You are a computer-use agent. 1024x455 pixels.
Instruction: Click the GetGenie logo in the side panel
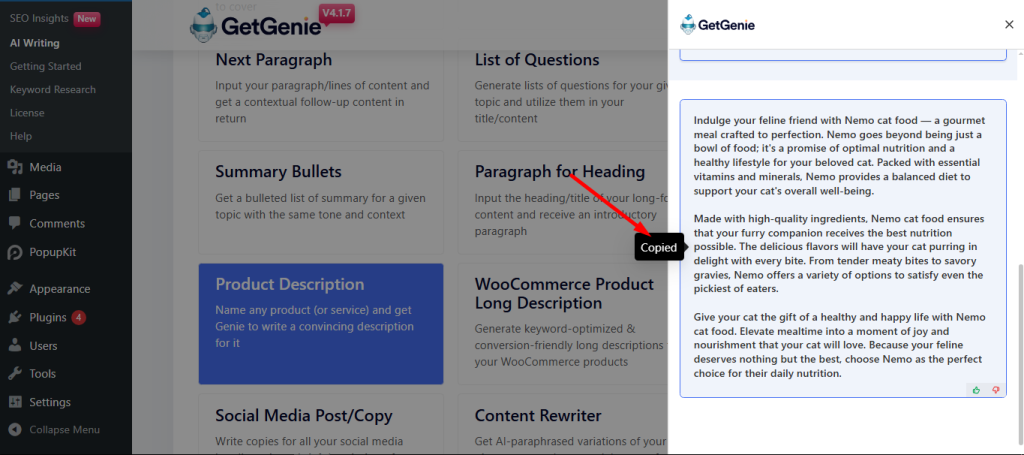[x=718, y=25]
